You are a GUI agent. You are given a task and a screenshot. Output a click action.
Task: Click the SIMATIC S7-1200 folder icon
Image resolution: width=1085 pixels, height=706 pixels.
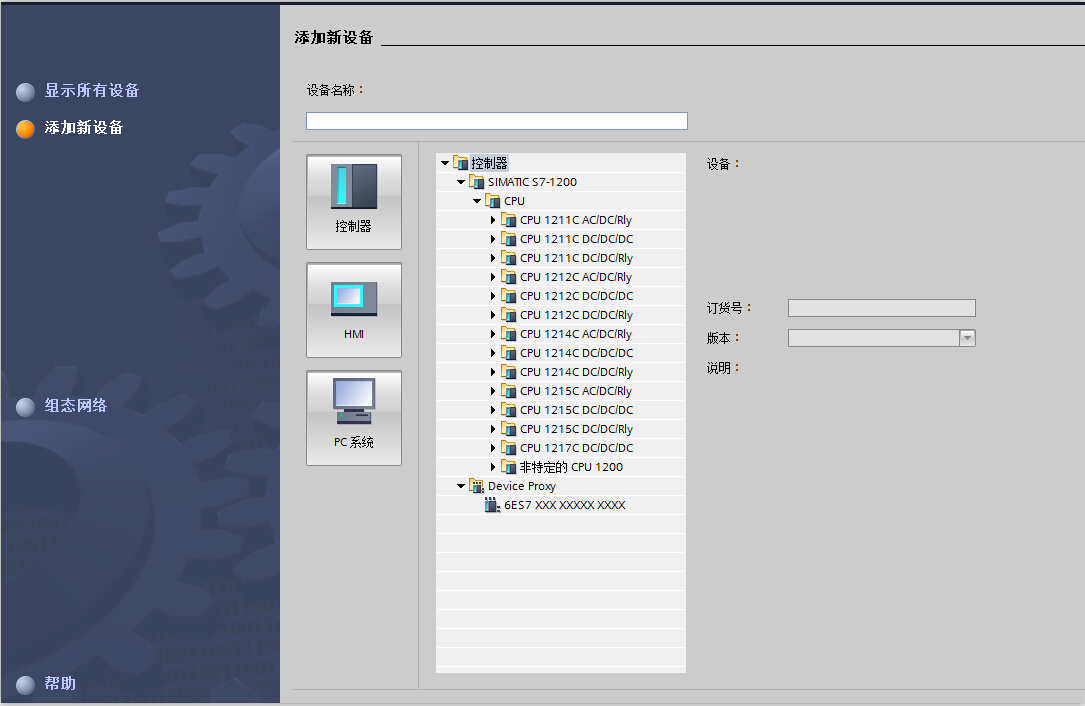pos(477,182)
